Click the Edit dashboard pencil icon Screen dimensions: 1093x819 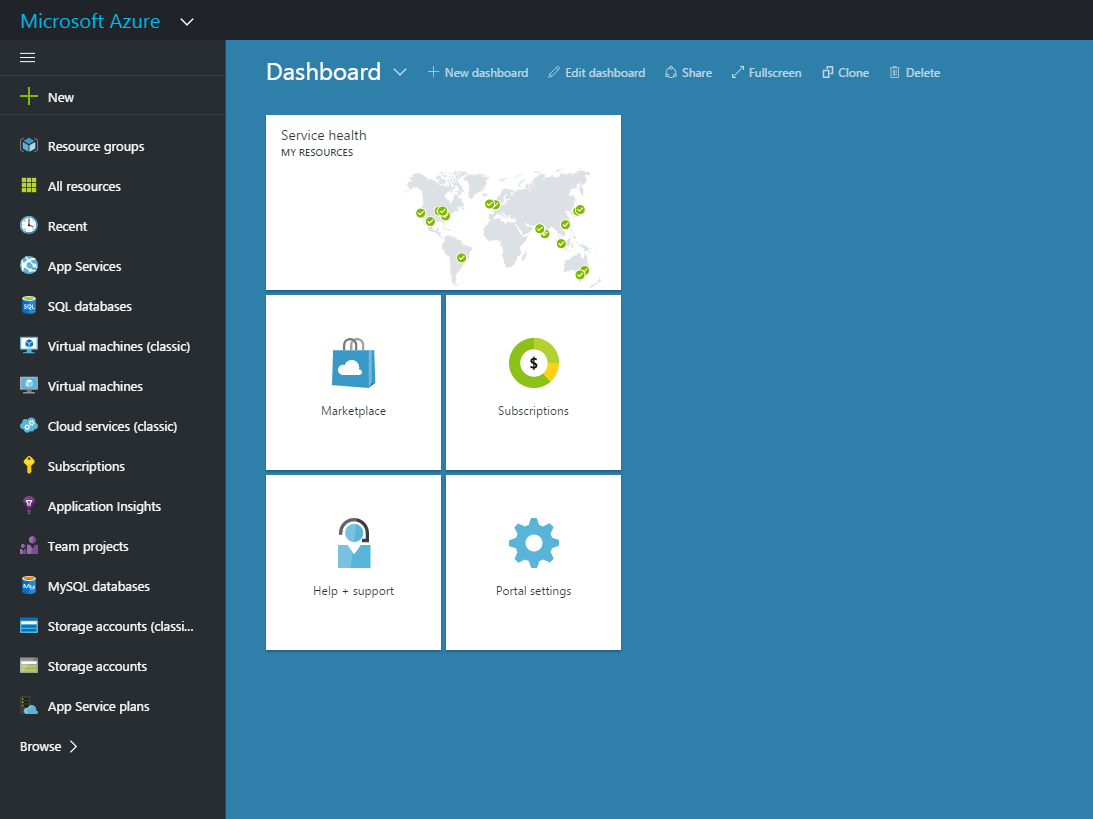(553, 72)
